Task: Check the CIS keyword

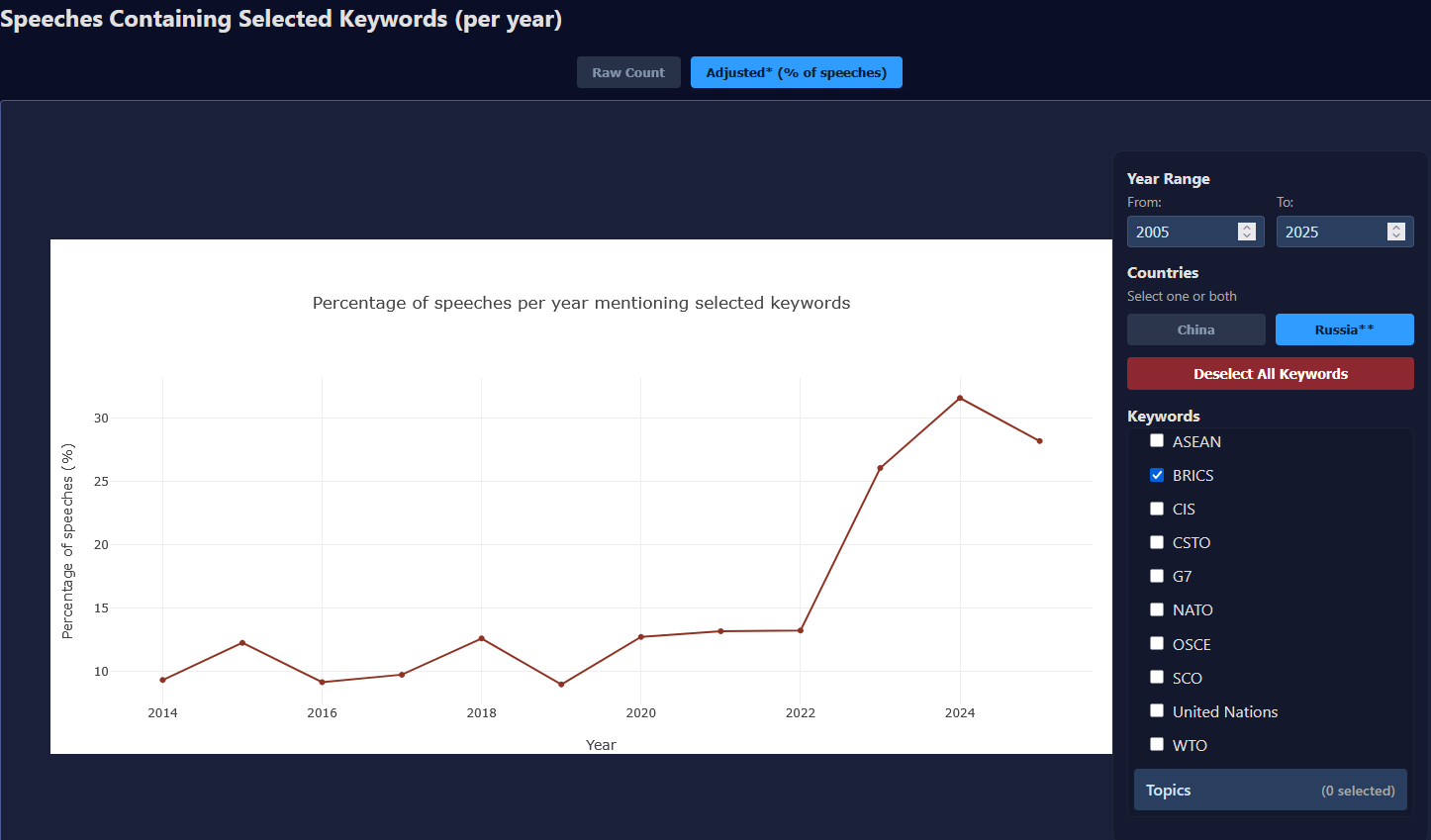Action: point(1157,509)
